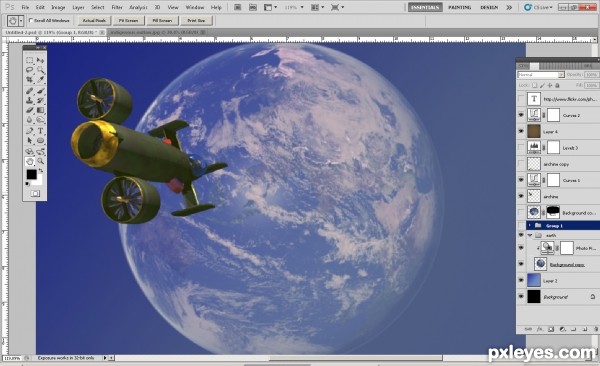Switch to the Essentials workspace
The height and width of the screenshot is (366, 600).
tap(425, 7)
